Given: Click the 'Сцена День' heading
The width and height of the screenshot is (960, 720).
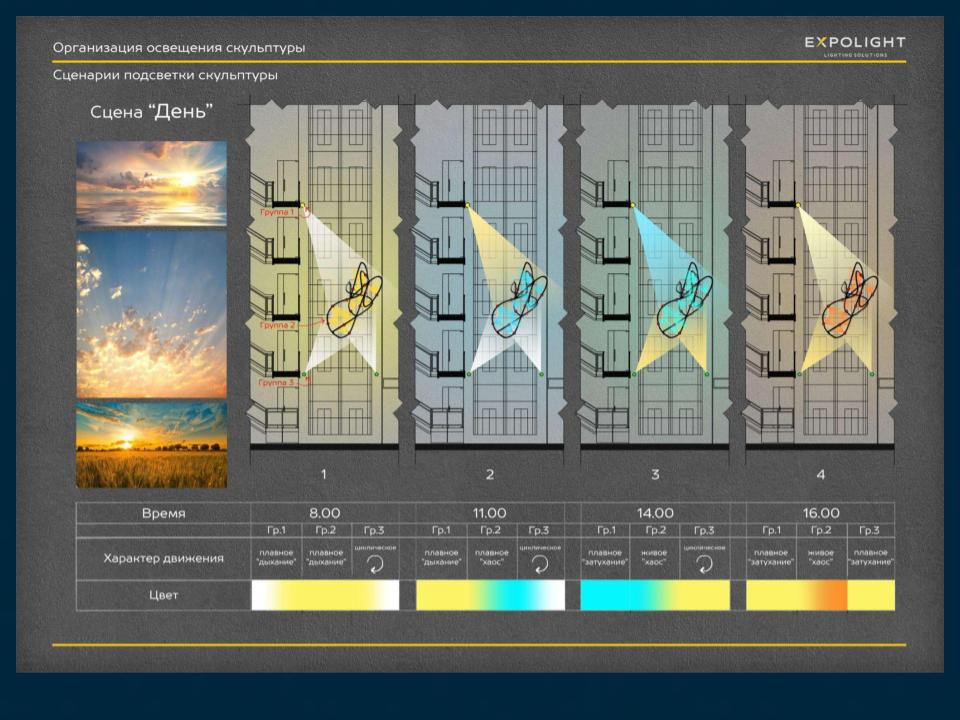Looking at the screenshot, I should pyautogui.click(x=151, y=111).
